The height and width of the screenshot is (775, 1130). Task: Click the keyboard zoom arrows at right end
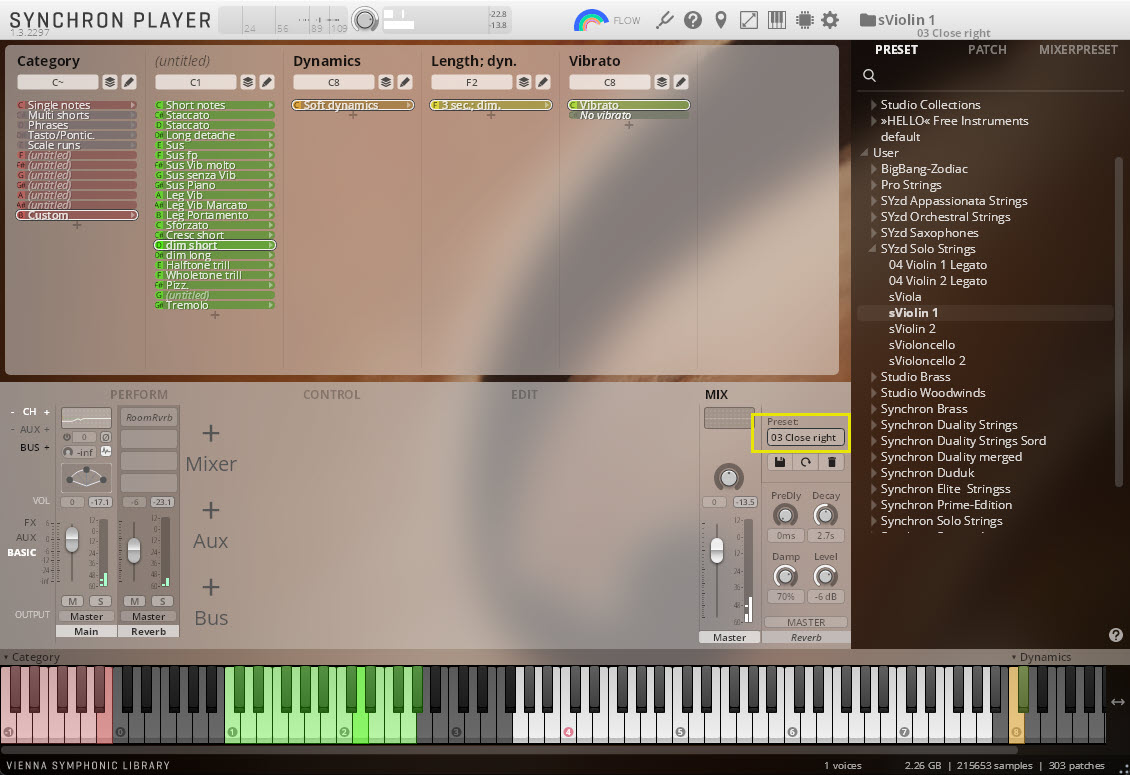(1118, 701)
